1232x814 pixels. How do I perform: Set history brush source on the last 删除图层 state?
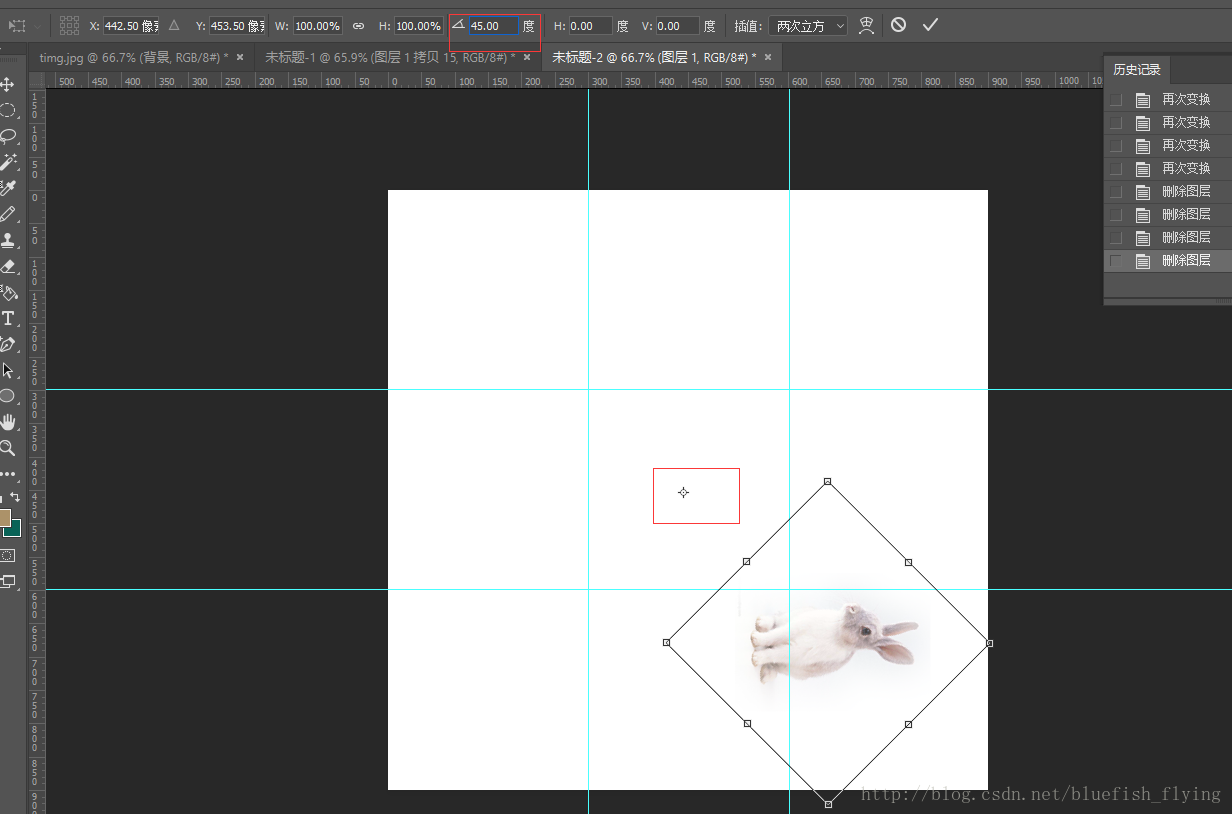[x=1116, y=261]
